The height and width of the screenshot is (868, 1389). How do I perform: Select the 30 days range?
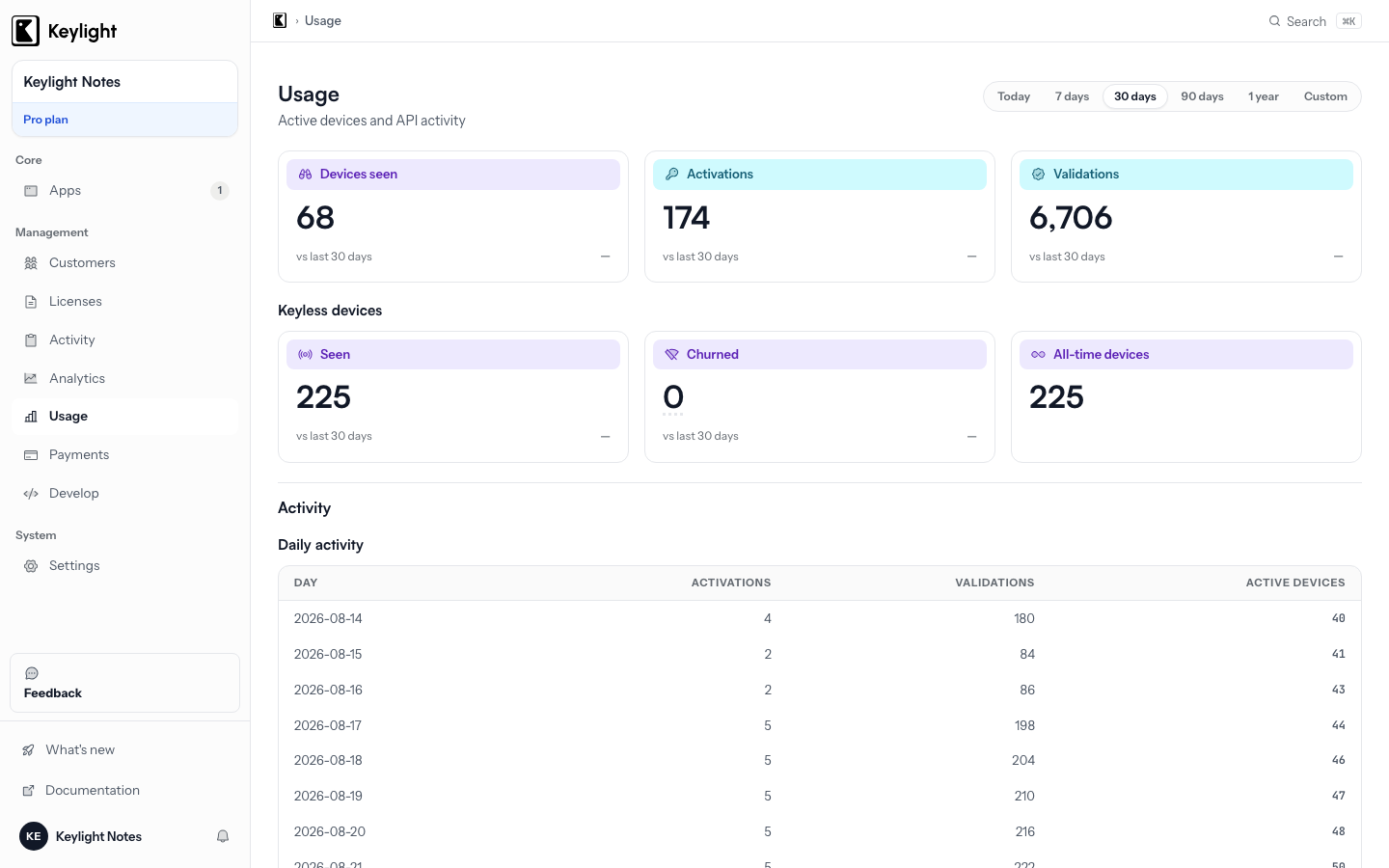pos(1135,96)
